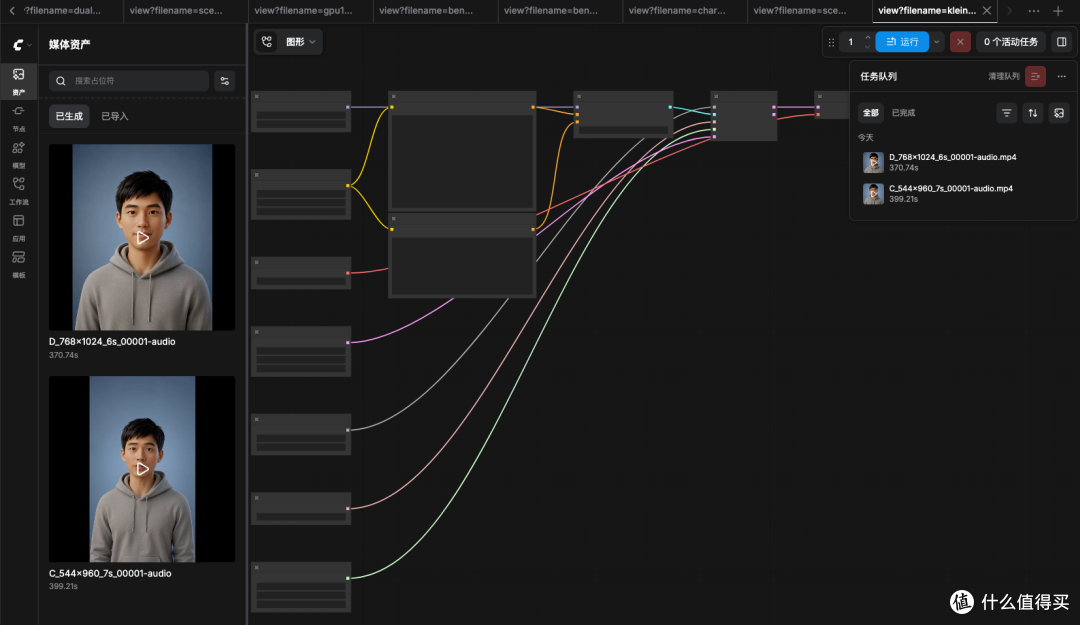Screen dimensions: 1080x625
Task: Expand the ComfyUI logo dropdown chevron
Action: (x=30, y=45)
